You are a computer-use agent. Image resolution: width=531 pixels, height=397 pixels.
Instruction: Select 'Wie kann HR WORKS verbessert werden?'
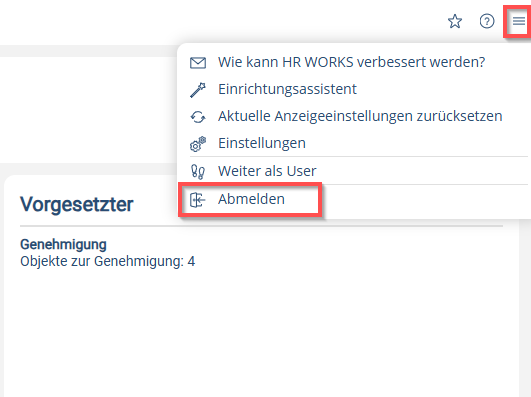coord(352,62)
